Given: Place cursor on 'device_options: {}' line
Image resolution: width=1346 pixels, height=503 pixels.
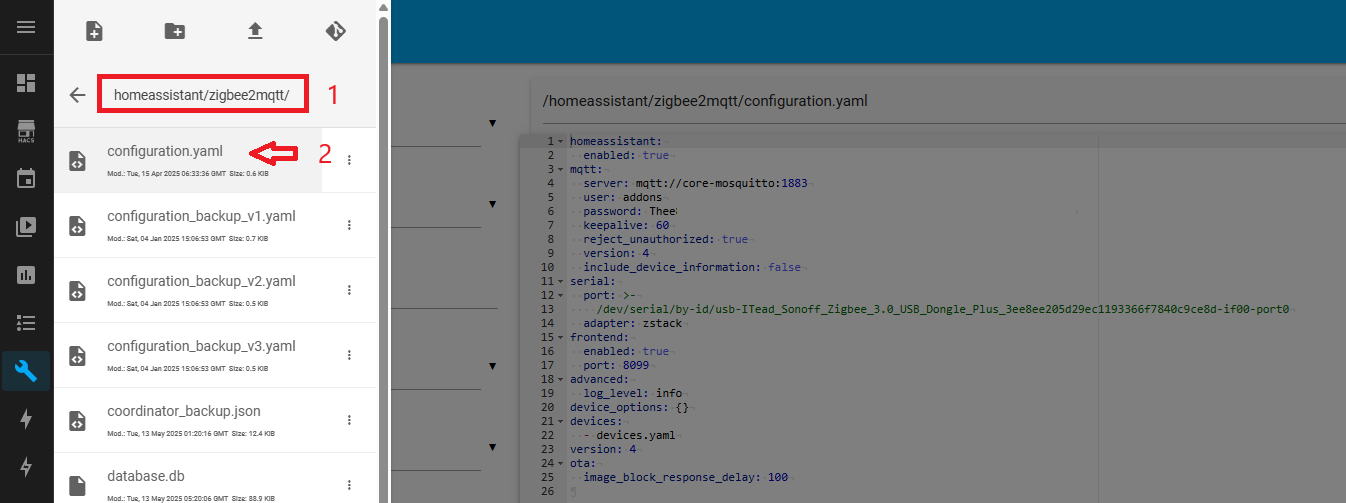Looking at the screenshot, I should pos(629,408).
